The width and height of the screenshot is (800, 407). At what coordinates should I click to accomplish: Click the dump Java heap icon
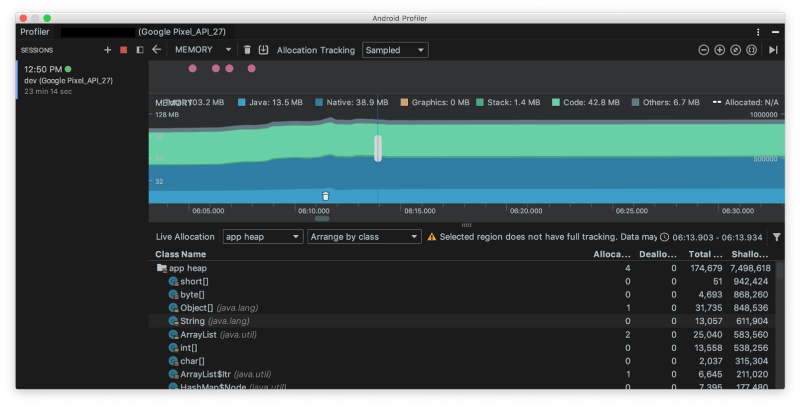coord(263,50)
